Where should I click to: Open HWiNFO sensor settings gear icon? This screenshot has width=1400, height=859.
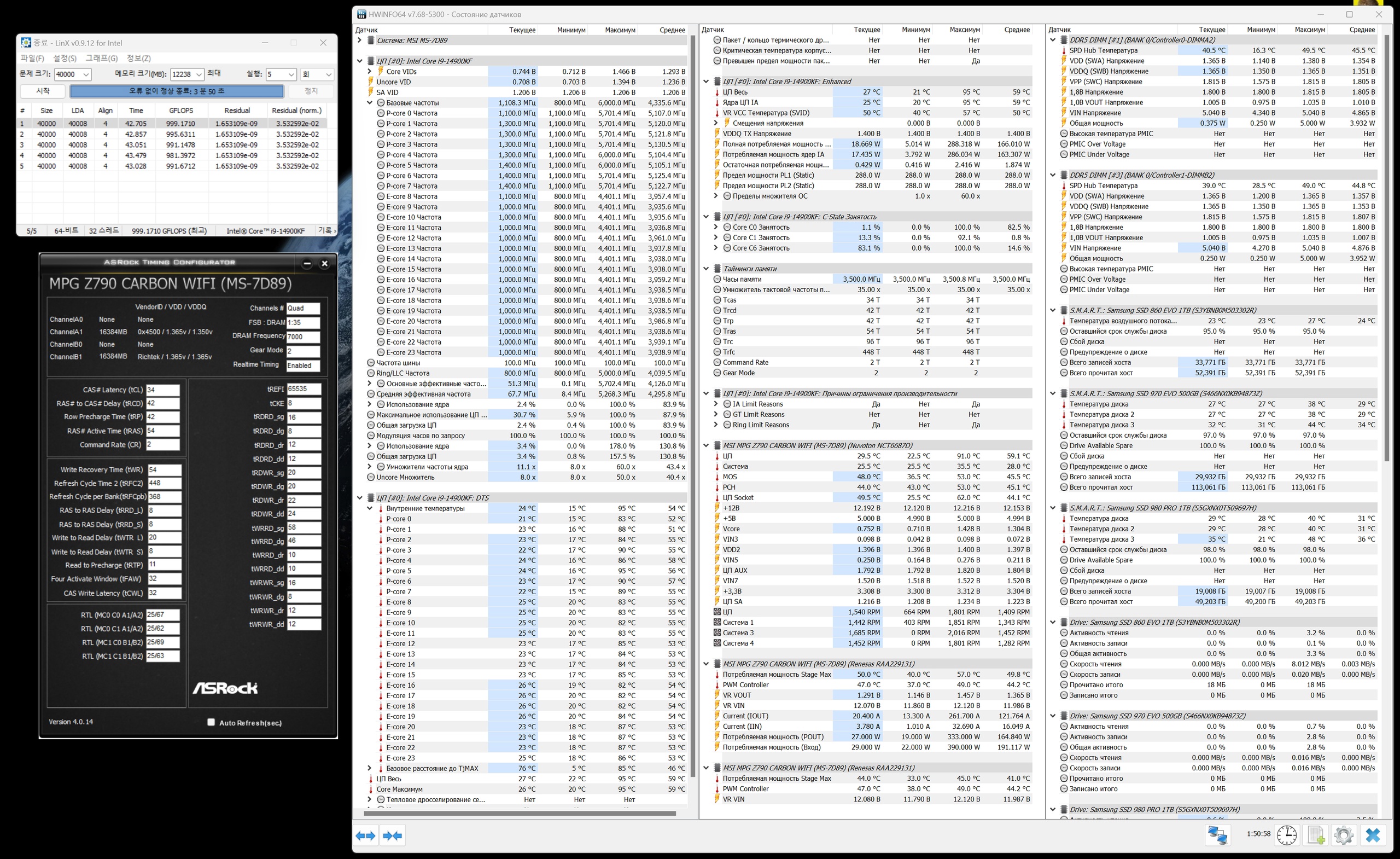(1343, 835)
